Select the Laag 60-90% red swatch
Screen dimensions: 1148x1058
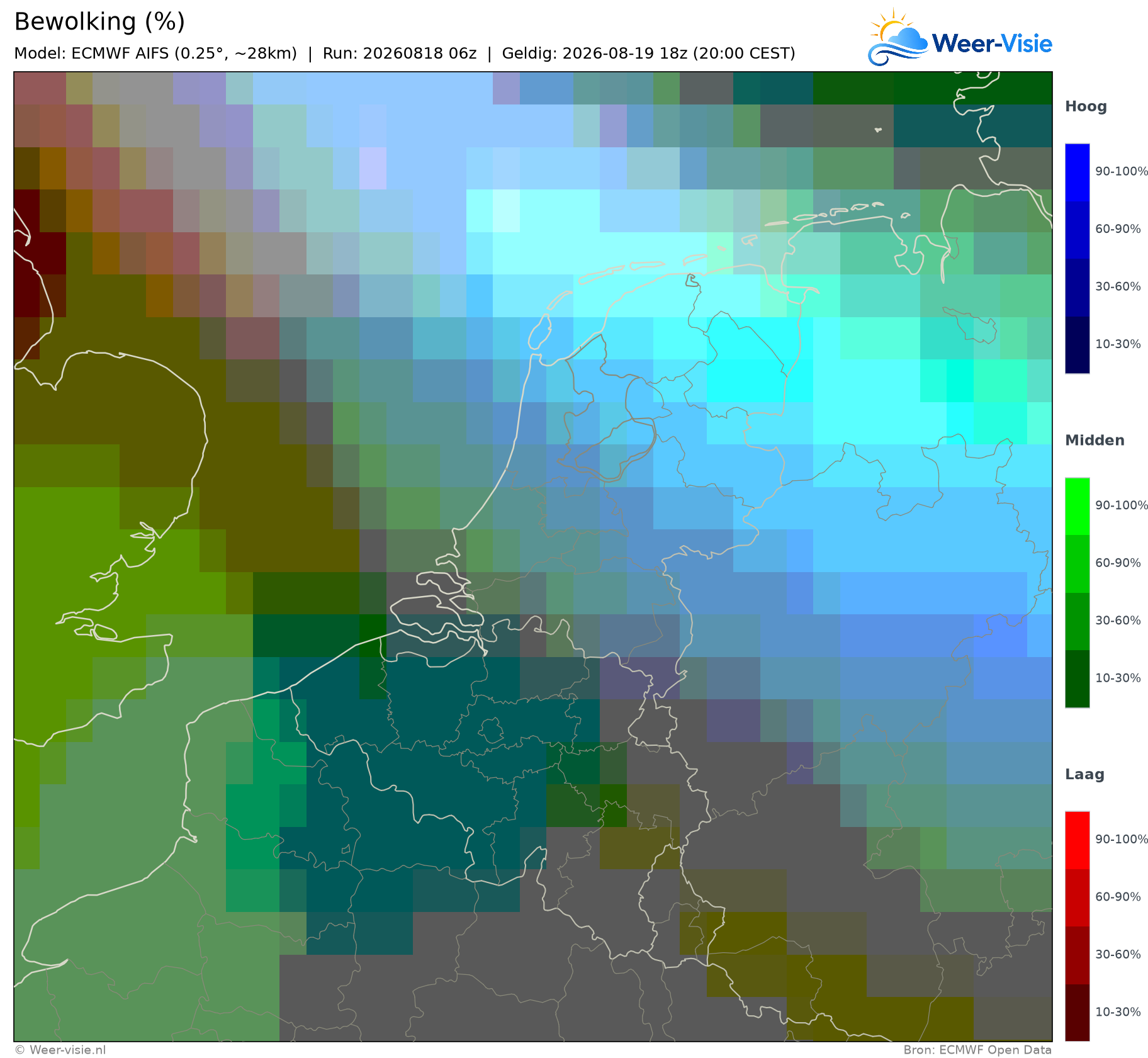(x=1077, y=898)
